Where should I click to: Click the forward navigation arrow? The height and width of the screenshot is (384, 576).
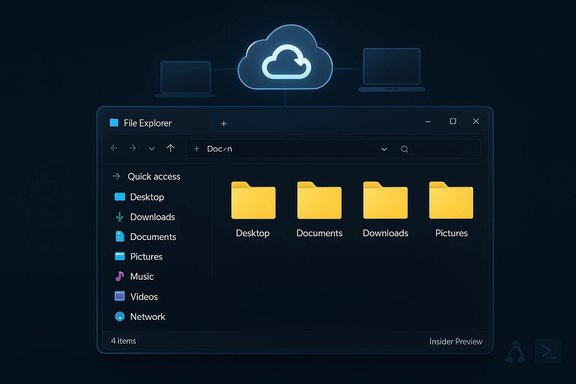[x=133, y=148]
